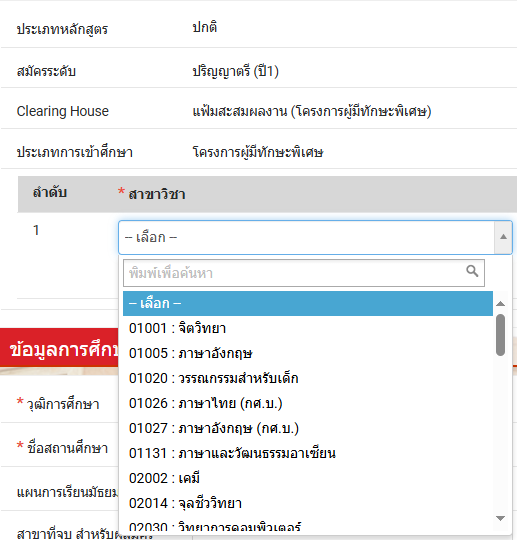Select 01027 : ภาษาอังกฤษ (กศ.บ.)
Viewport: 517px width, 540px height.
pyautogui.click(x=308, y=428)
